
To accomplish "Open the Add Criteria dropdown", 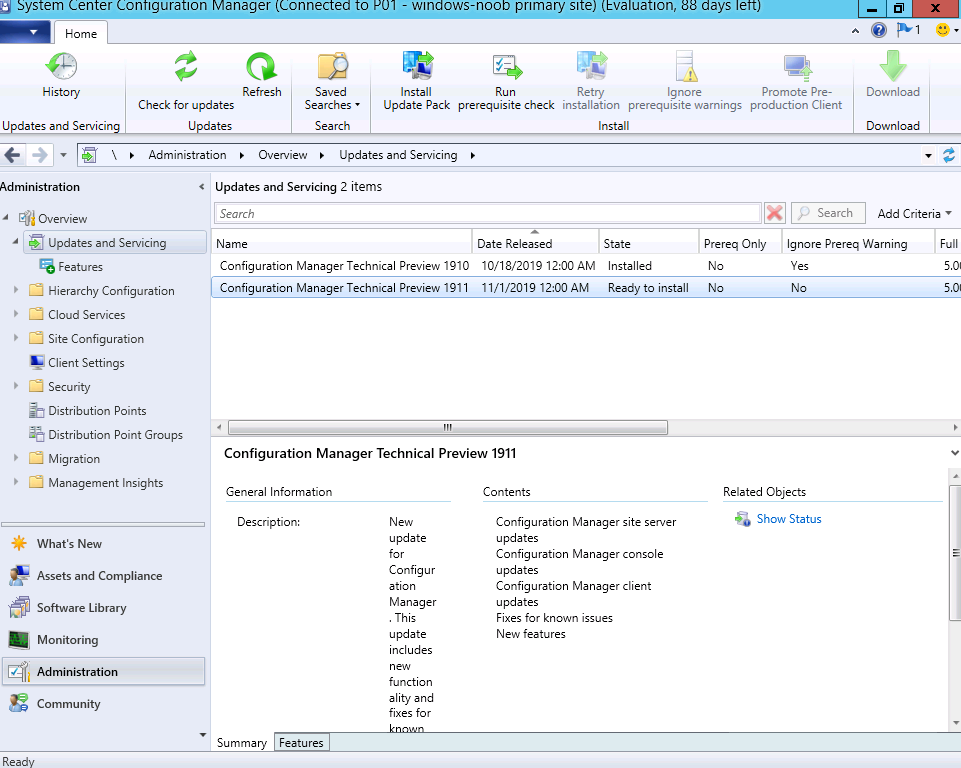I will (x=914, y=213).
